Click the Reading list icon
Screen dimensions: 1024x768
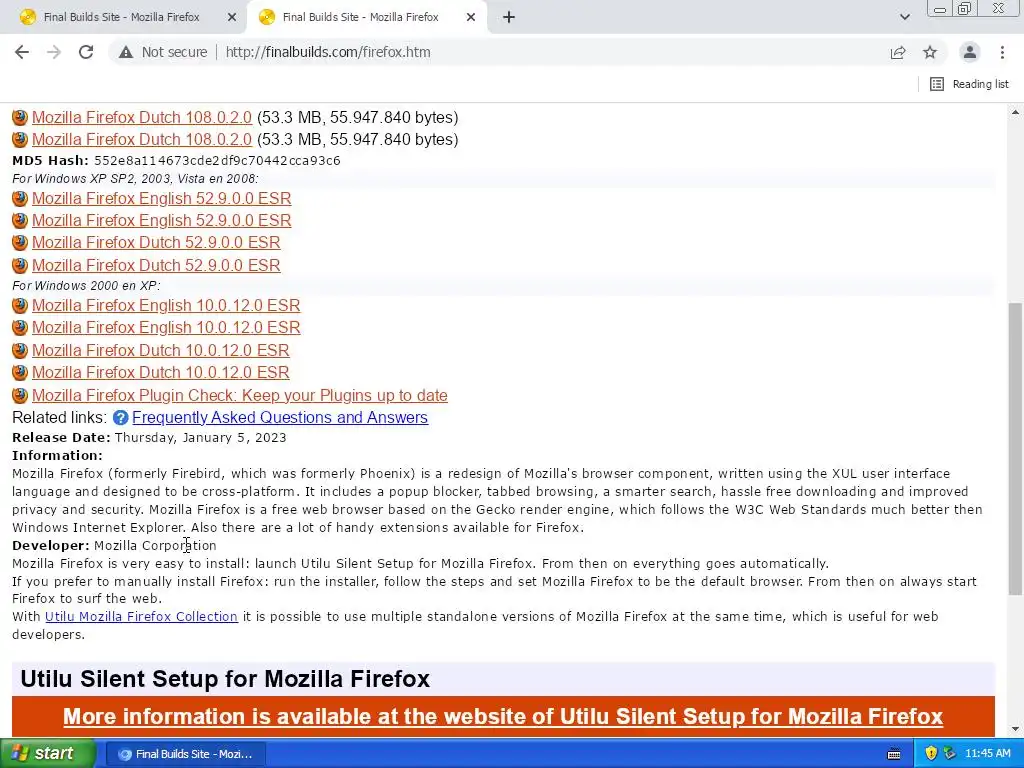pyautogui.click(x=936, y=84)
